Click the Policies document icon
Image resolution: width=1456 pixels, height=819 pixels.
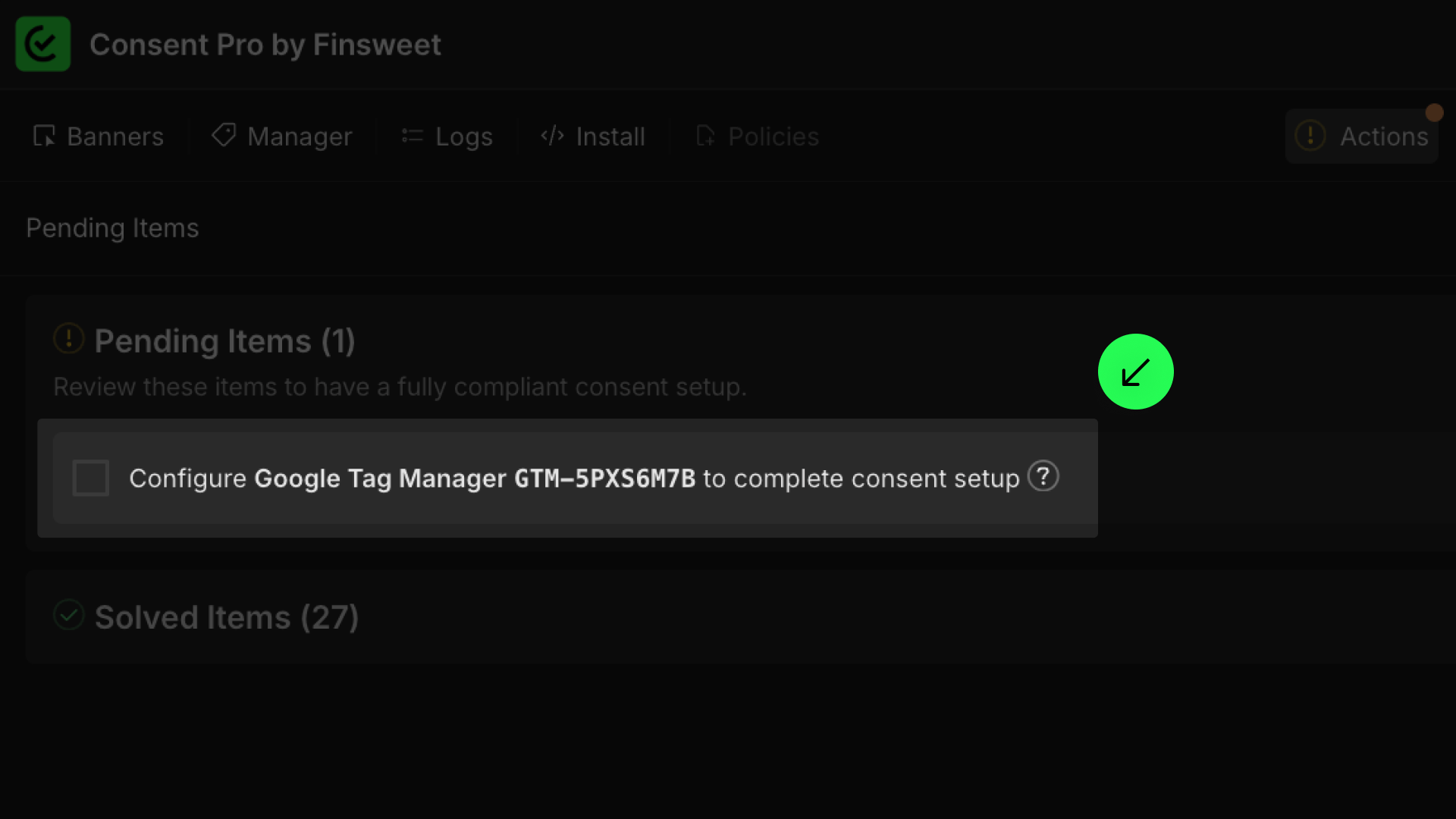pos(705,136)
